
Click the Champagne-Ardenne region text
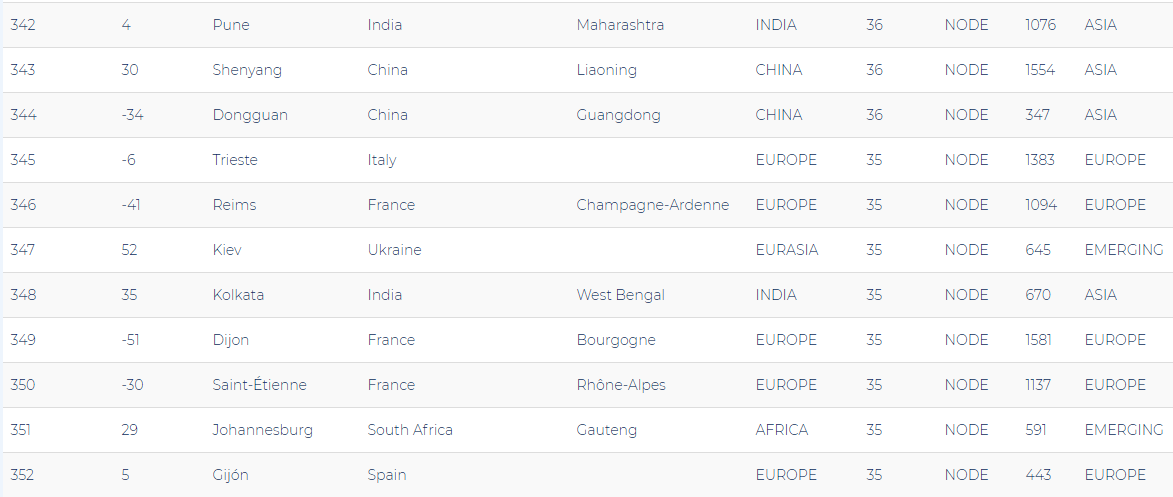[652, 205]
